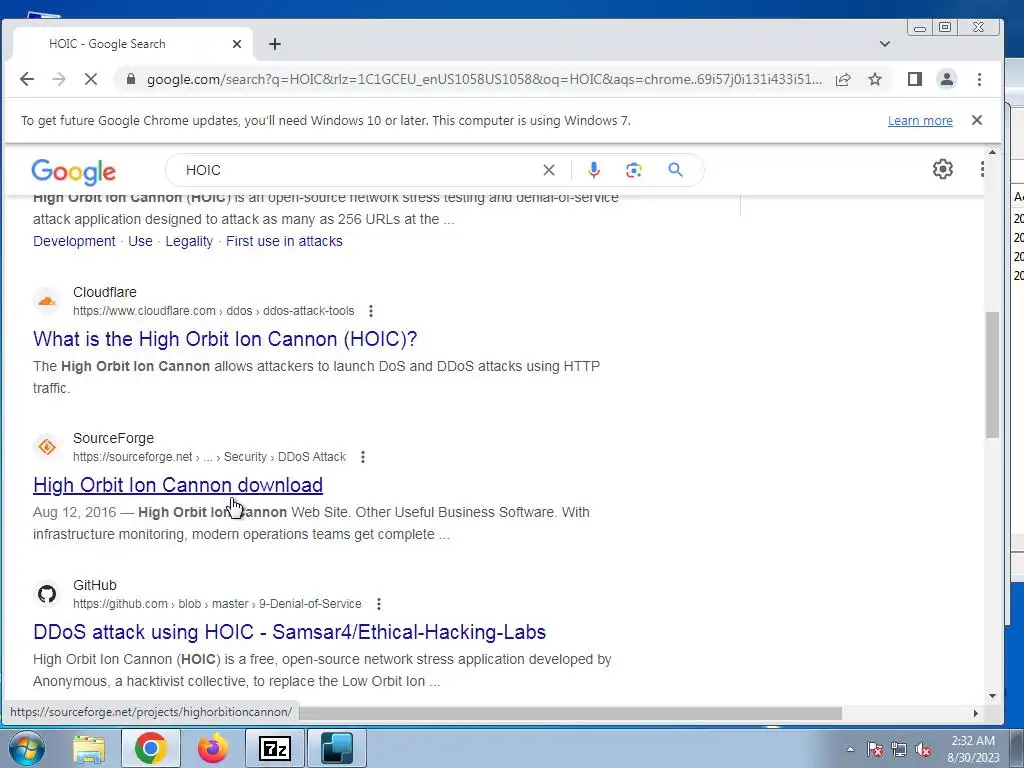Go back to the previous page
Viewport: 1024px width, 768px height.
tap(27, 79)
